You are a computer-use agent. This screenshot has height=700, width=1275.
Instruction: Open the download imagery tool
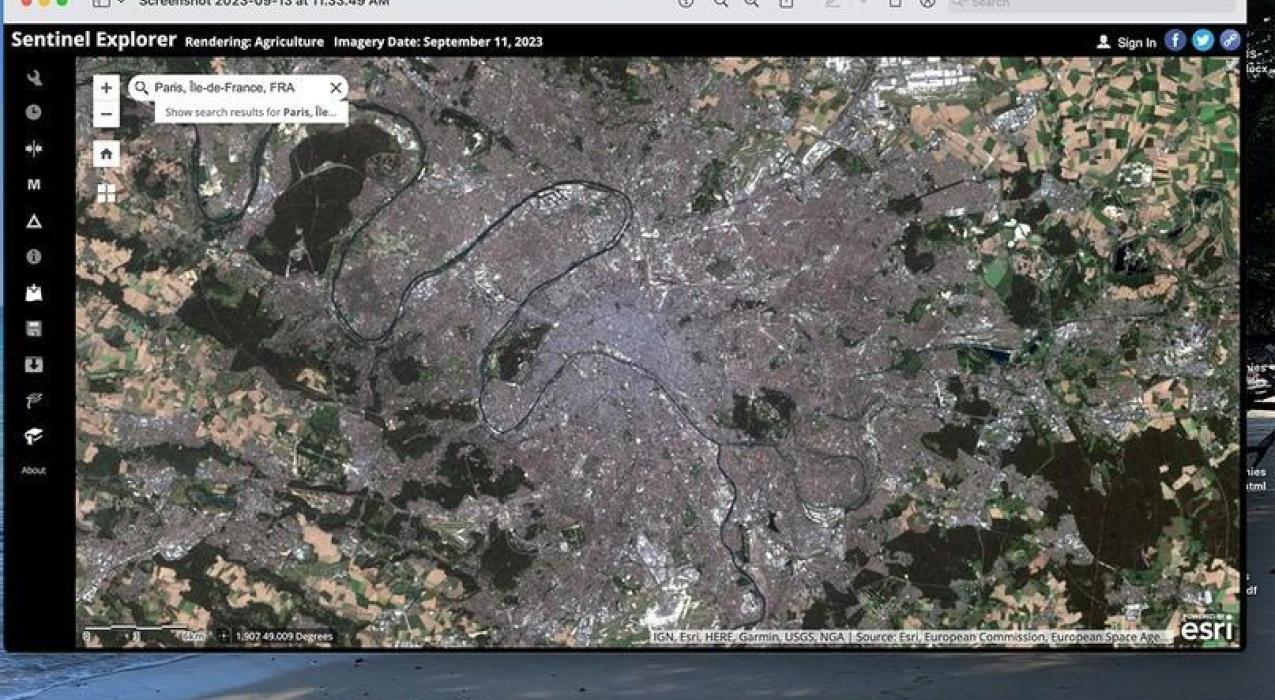33,364
